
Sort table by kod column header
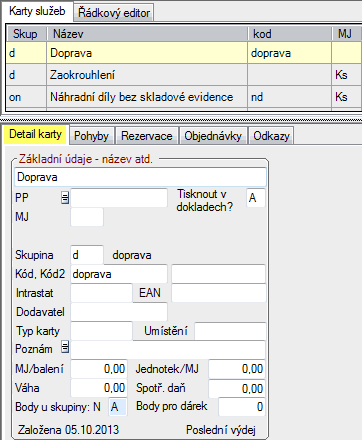(x=289, y=34)
